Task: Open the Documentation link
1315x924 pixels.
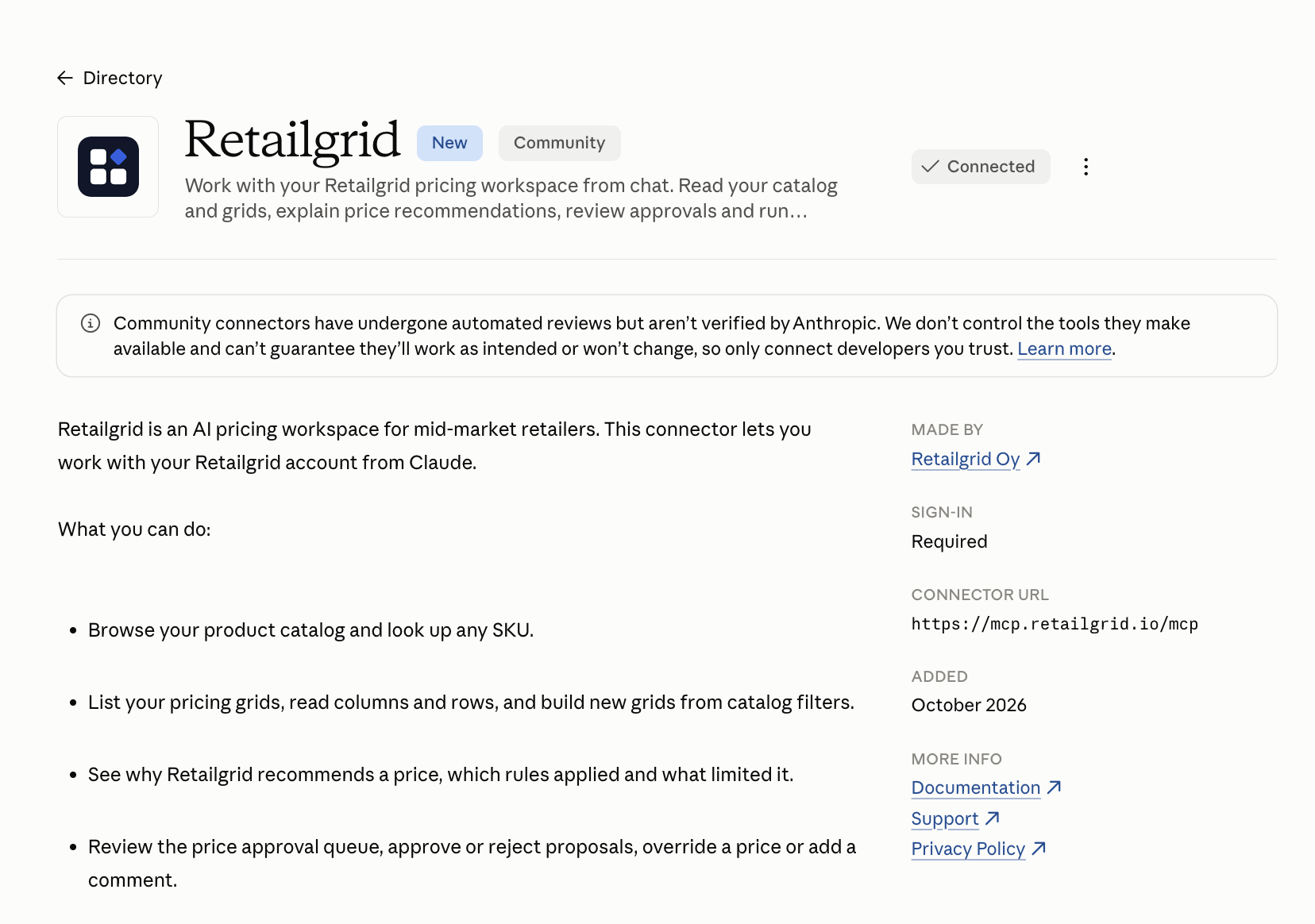Action: pos(976,787)
